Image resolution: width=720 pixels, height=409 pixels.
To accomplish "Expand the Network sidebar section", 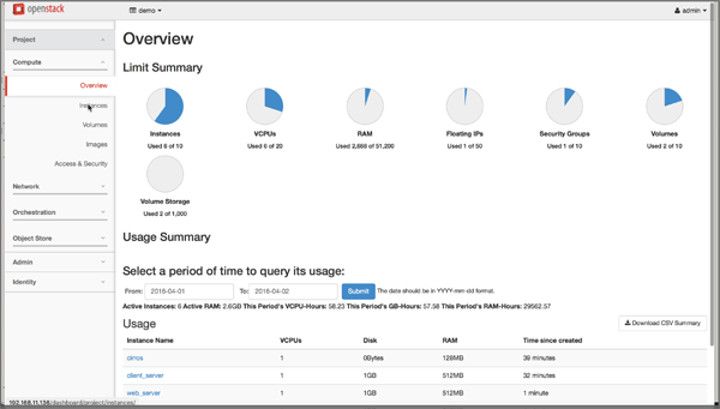I will click(x=60, y=186).
